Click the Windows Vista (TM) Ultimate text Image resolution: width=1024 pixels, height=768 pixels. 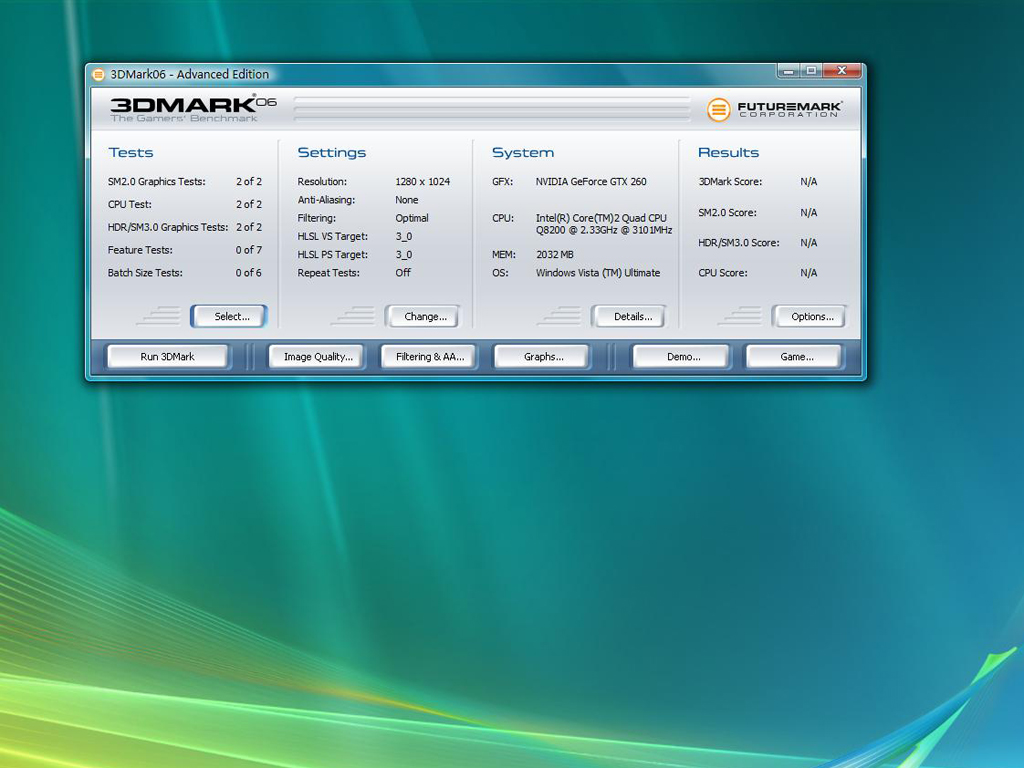coord(598,273)
